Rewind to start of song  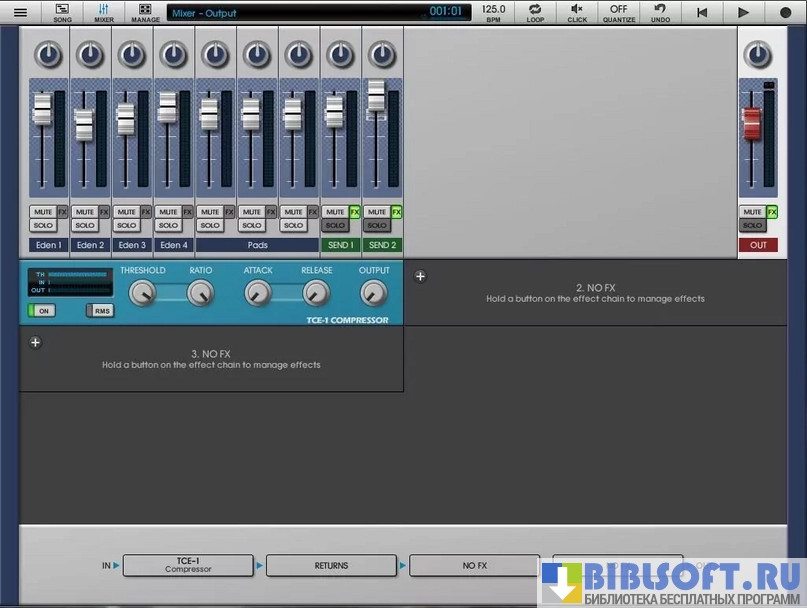pos(702,12)
